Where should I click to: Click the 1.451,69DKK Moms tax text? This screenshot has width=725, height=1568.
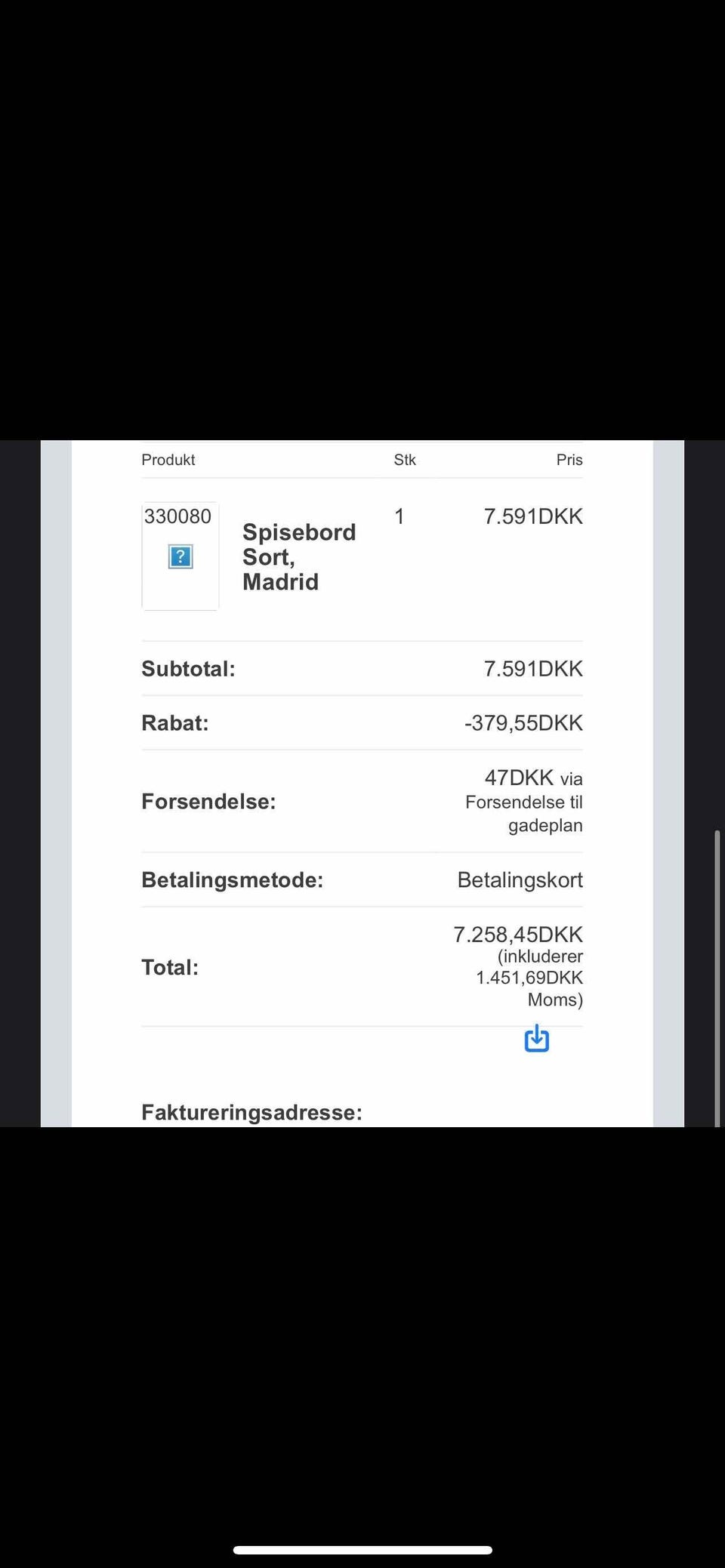point(529,988)
